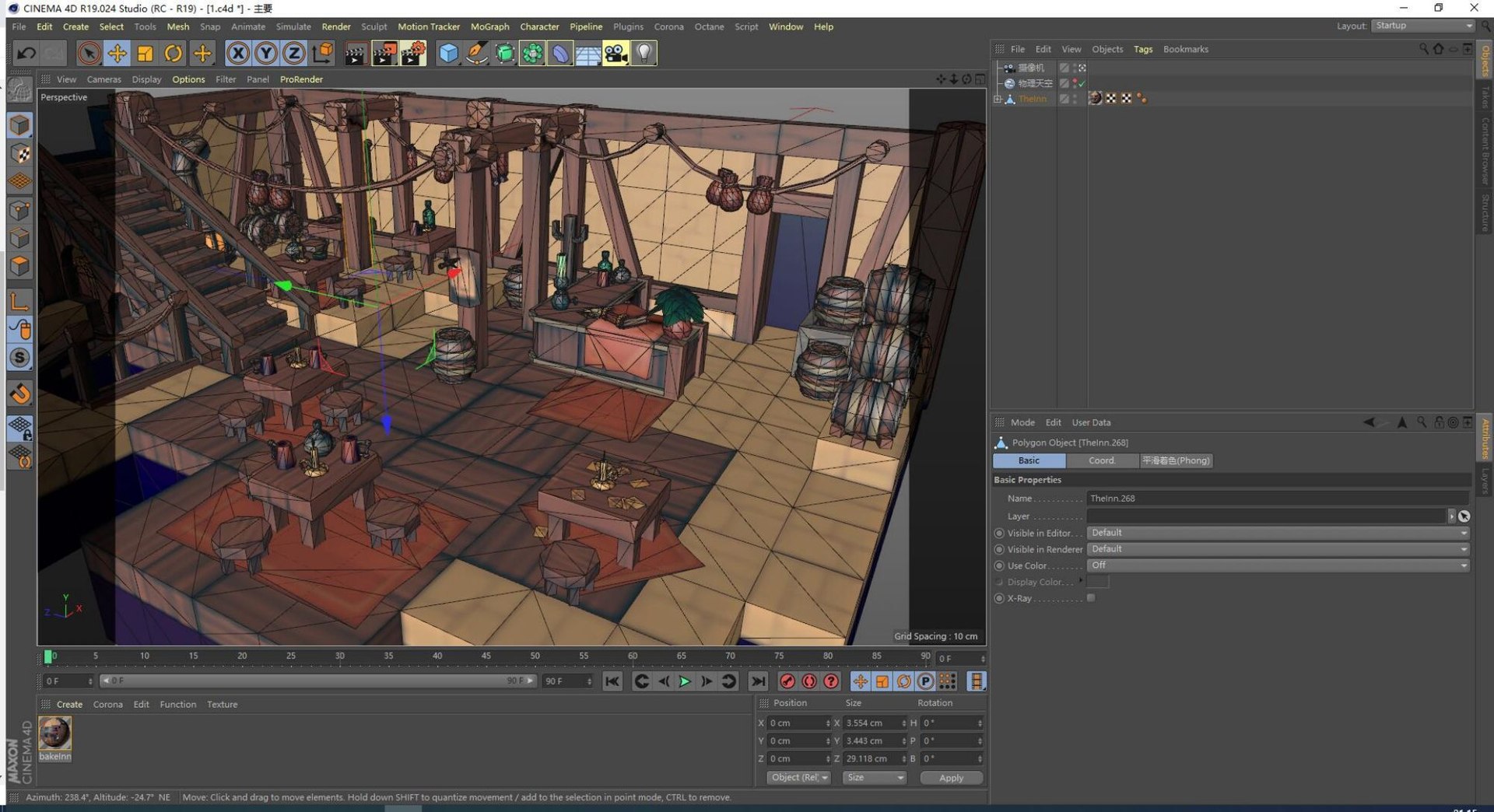Expand the TheInn object tree
The width and height of the screenshot is (1494, 812).
[x=997, y=100]
